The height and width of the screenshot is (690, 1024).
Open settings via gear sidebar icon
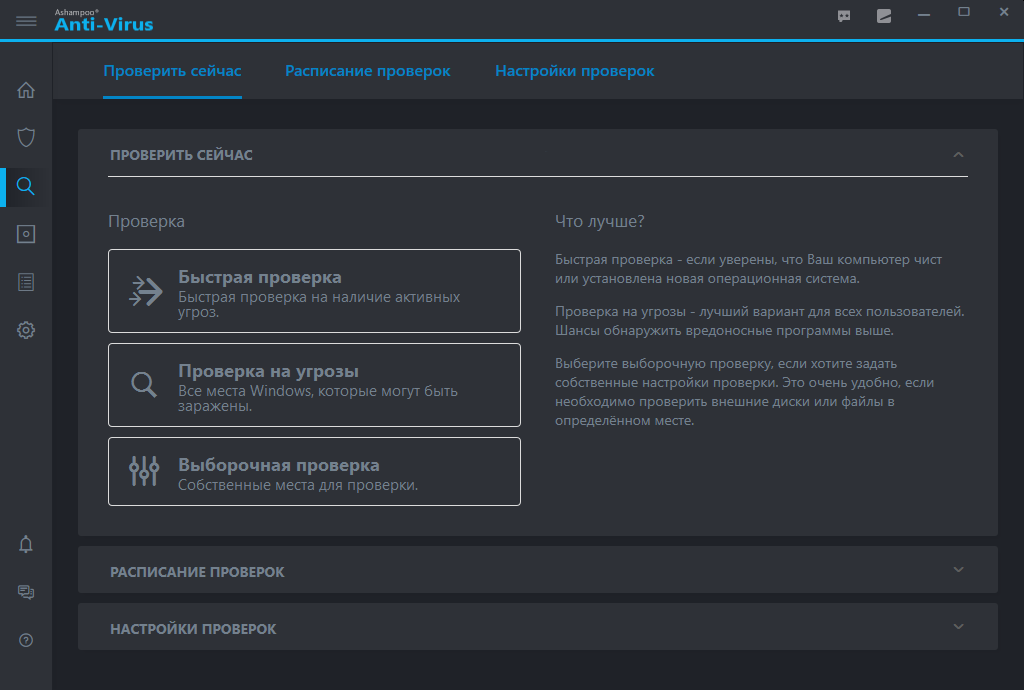pos(26,330)
